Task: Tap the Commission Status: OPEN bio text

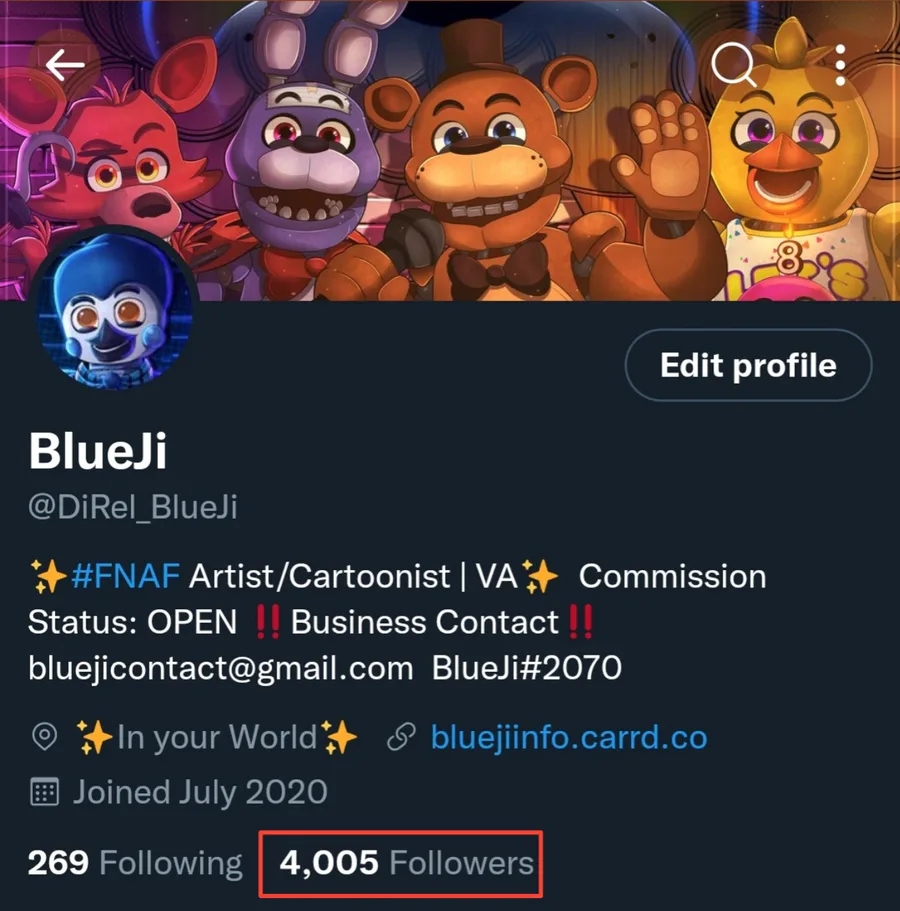Action: click(x=397, y=599)
